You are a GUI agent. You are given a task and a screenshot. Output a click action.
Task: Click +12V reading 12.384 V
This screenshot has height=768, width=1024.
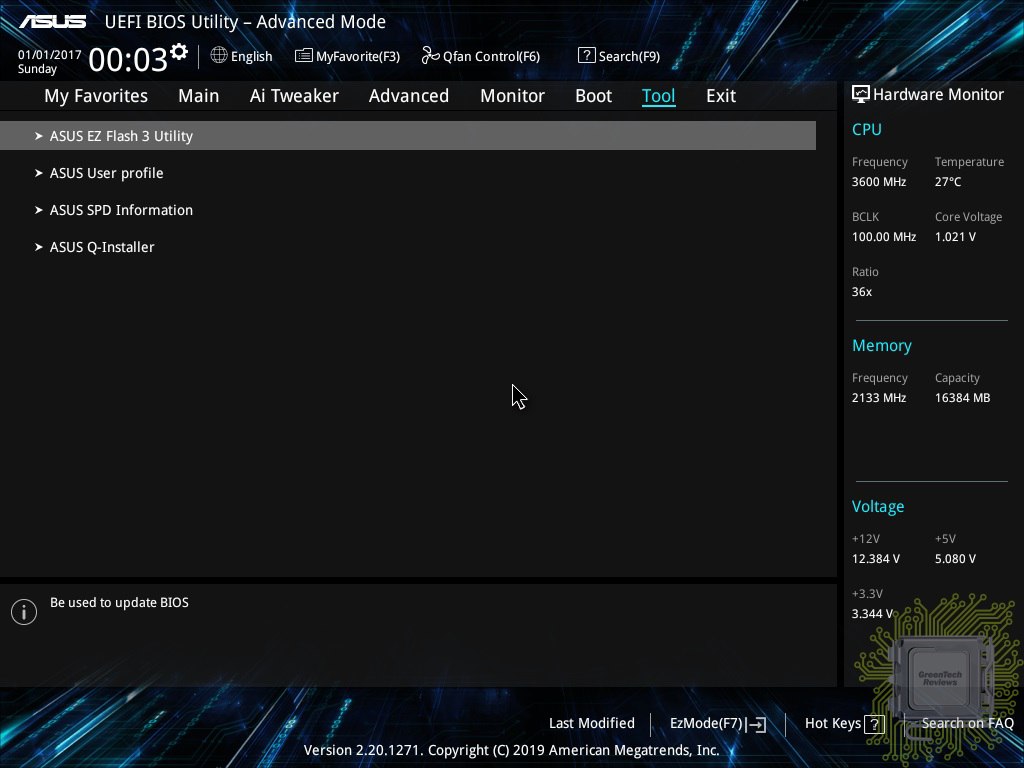875,558
